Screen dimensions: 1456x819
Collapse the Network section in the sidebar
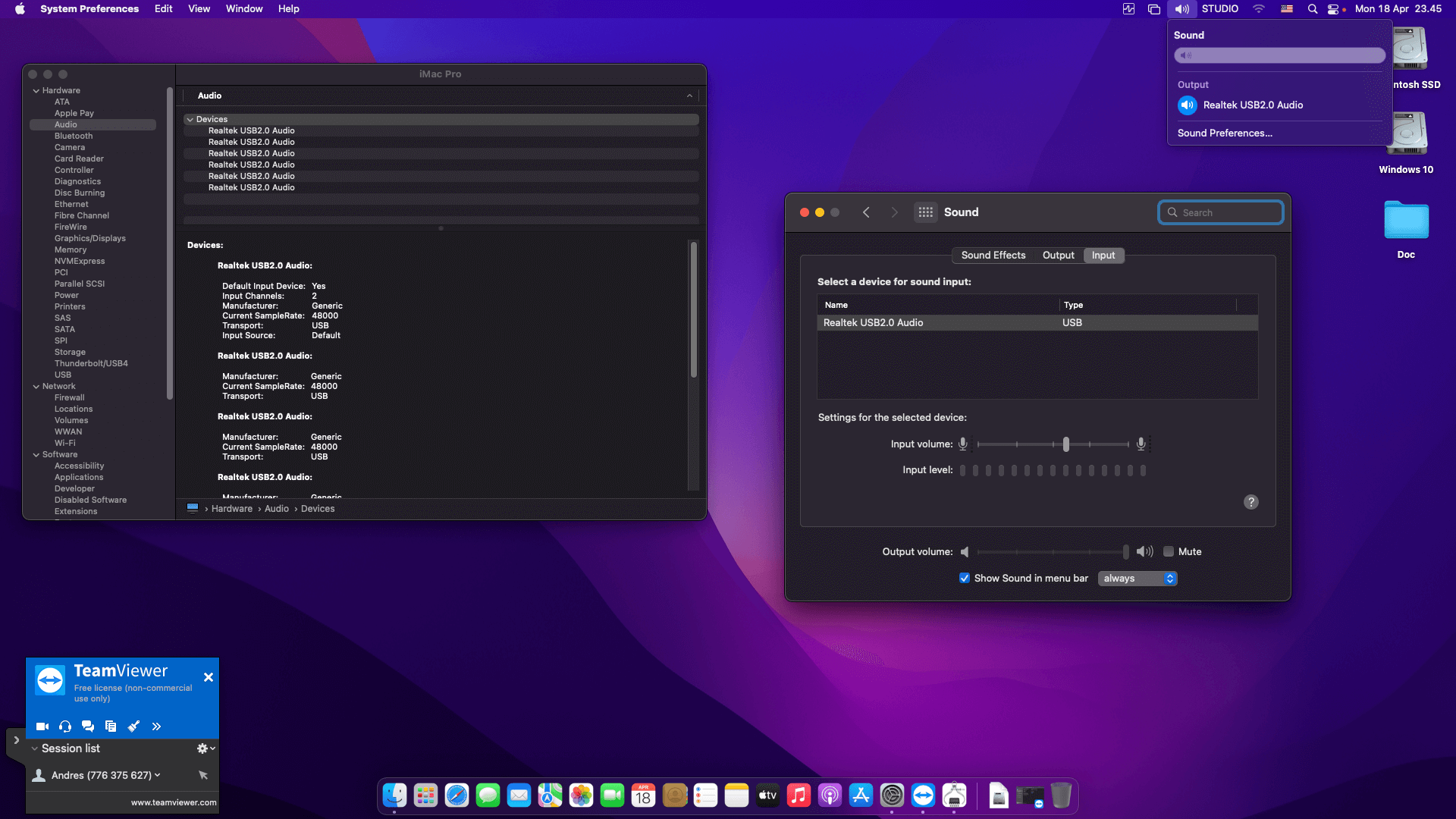click(36, 387)
